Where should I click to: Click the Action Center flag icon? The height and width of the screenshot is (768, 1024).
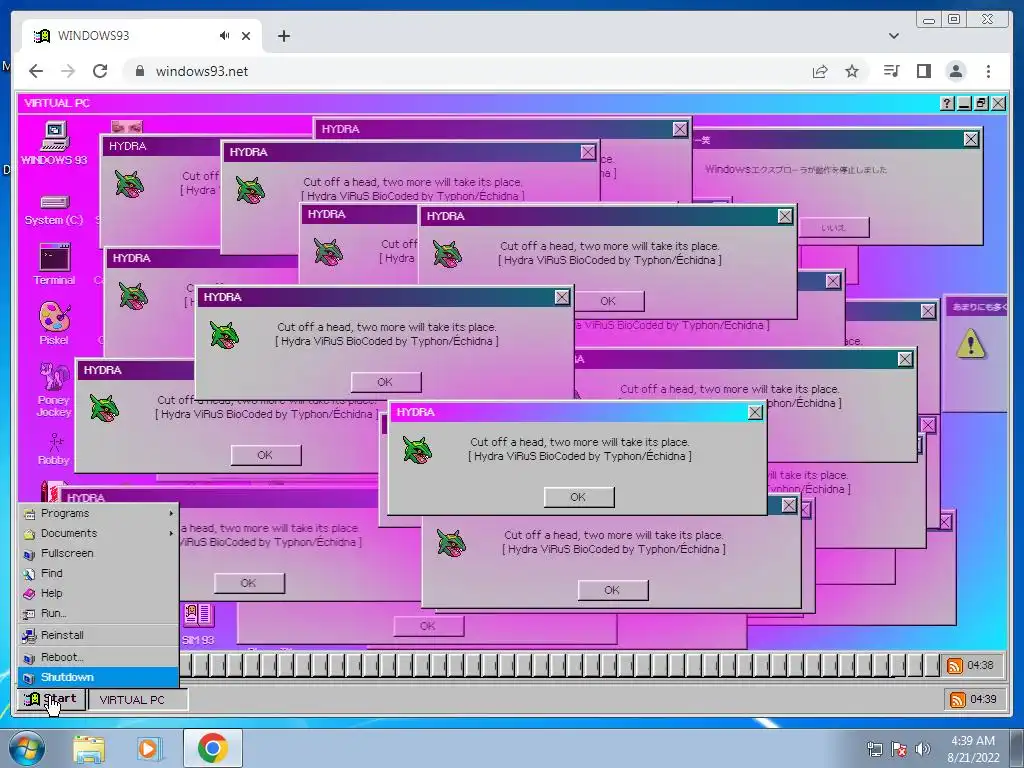(899, 749)
